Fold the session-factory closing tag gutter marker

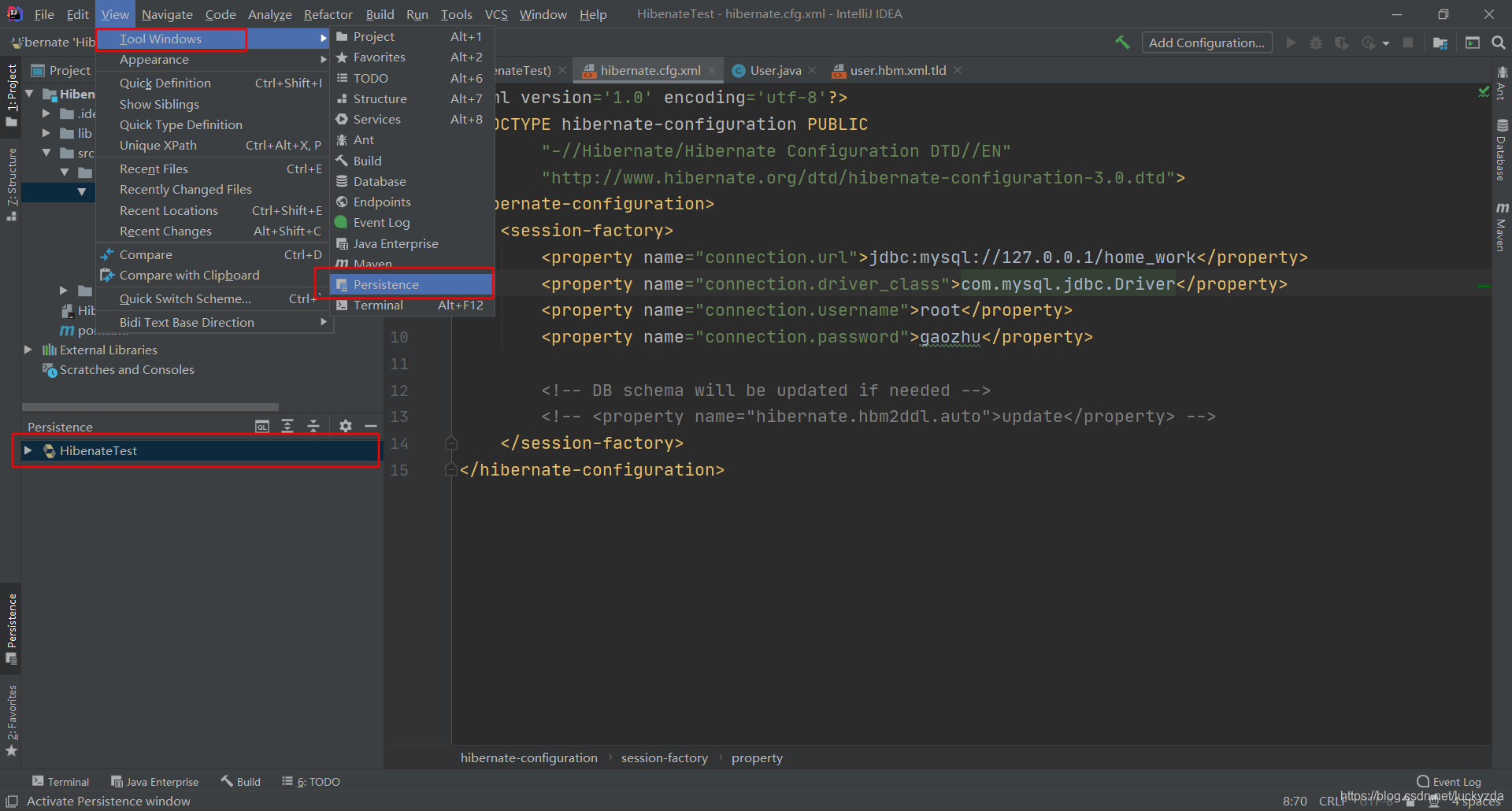coord(451,443)
